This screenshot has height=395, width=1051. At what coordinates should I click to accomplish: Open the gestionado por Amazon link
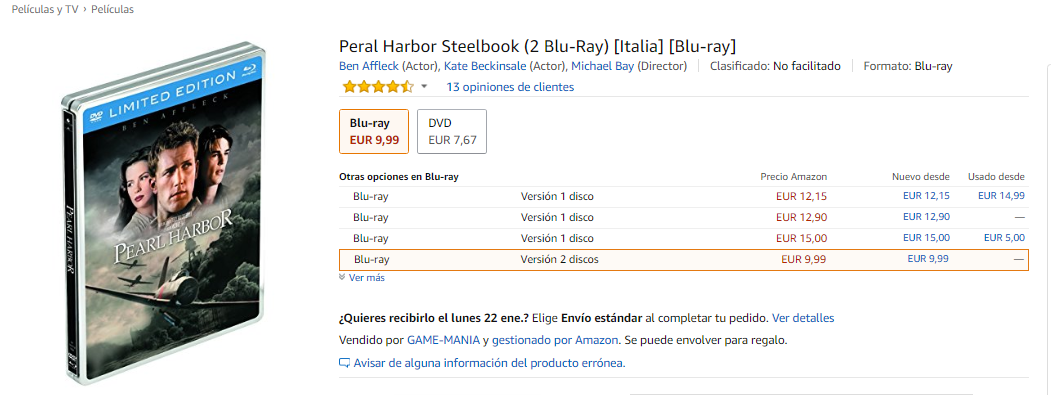point(556,340)
